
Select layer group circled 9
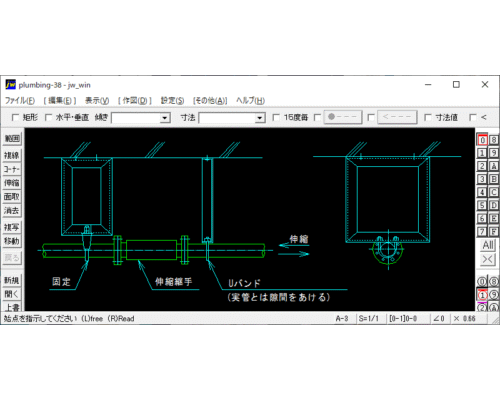pyautogui.click(x=494, y=295)
